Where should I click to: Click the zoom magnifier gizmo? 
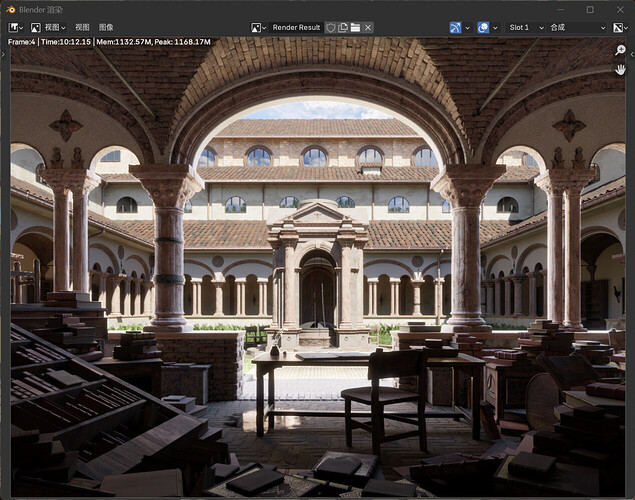[x=620, y=50]
